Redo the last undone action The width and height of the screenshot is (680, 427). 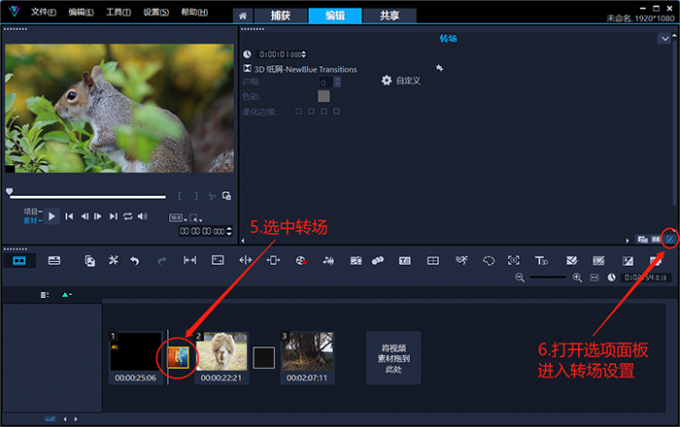(162, 261)
